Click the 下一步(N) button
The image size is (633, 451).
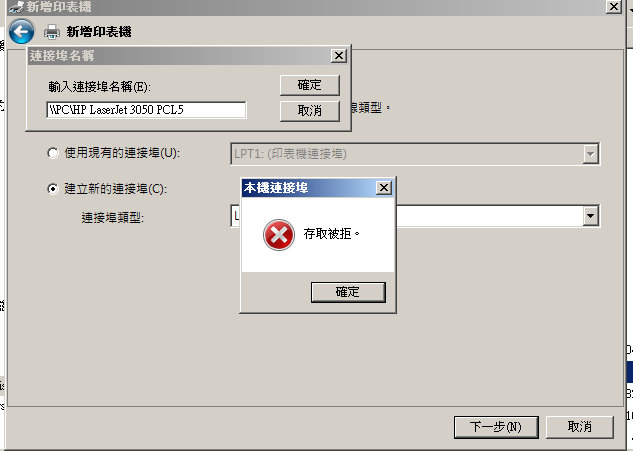pyautogui.click(x=496, y=427)
